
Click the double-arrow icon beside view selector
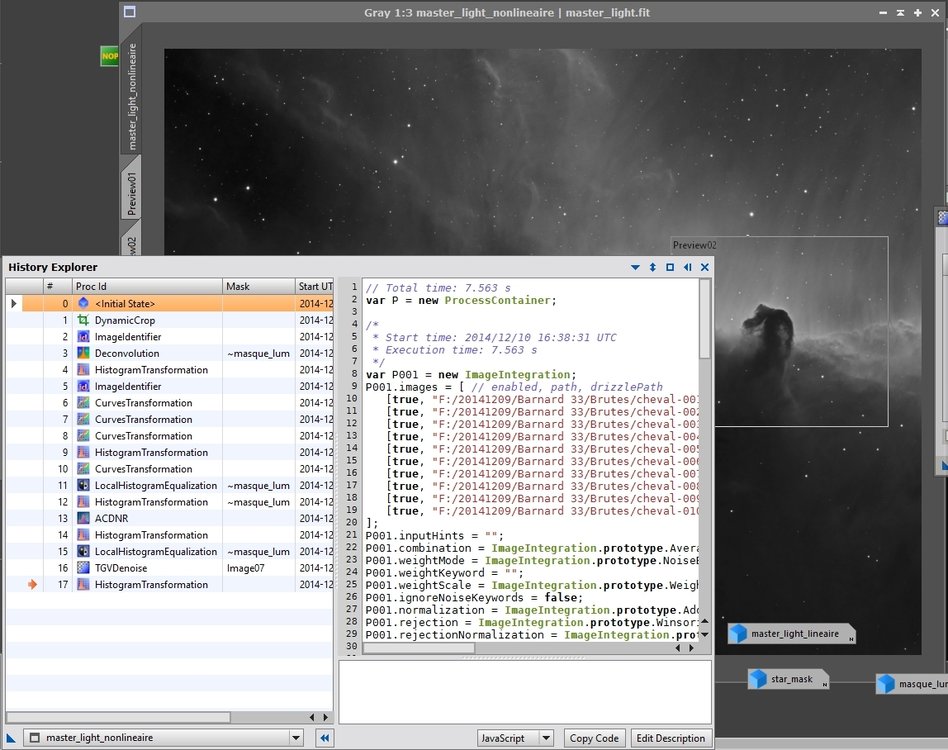tap(324, 738)
